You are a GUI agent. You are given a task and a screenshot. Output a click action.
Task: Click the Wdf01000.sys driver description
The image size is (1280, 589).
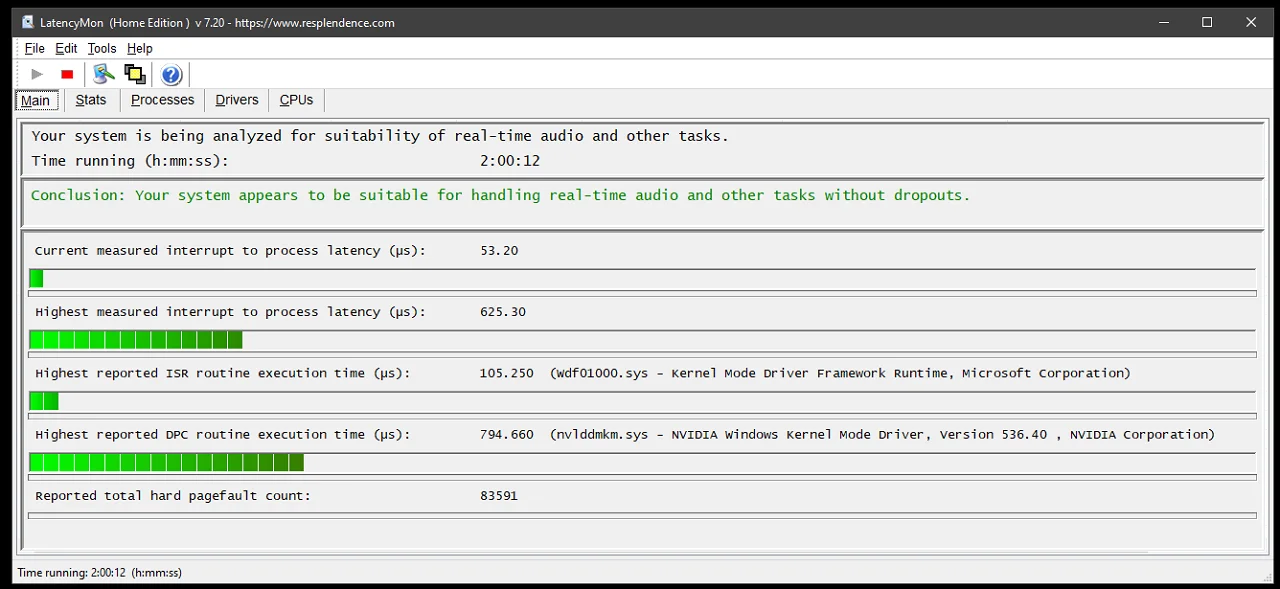click(x=840, y=373)
